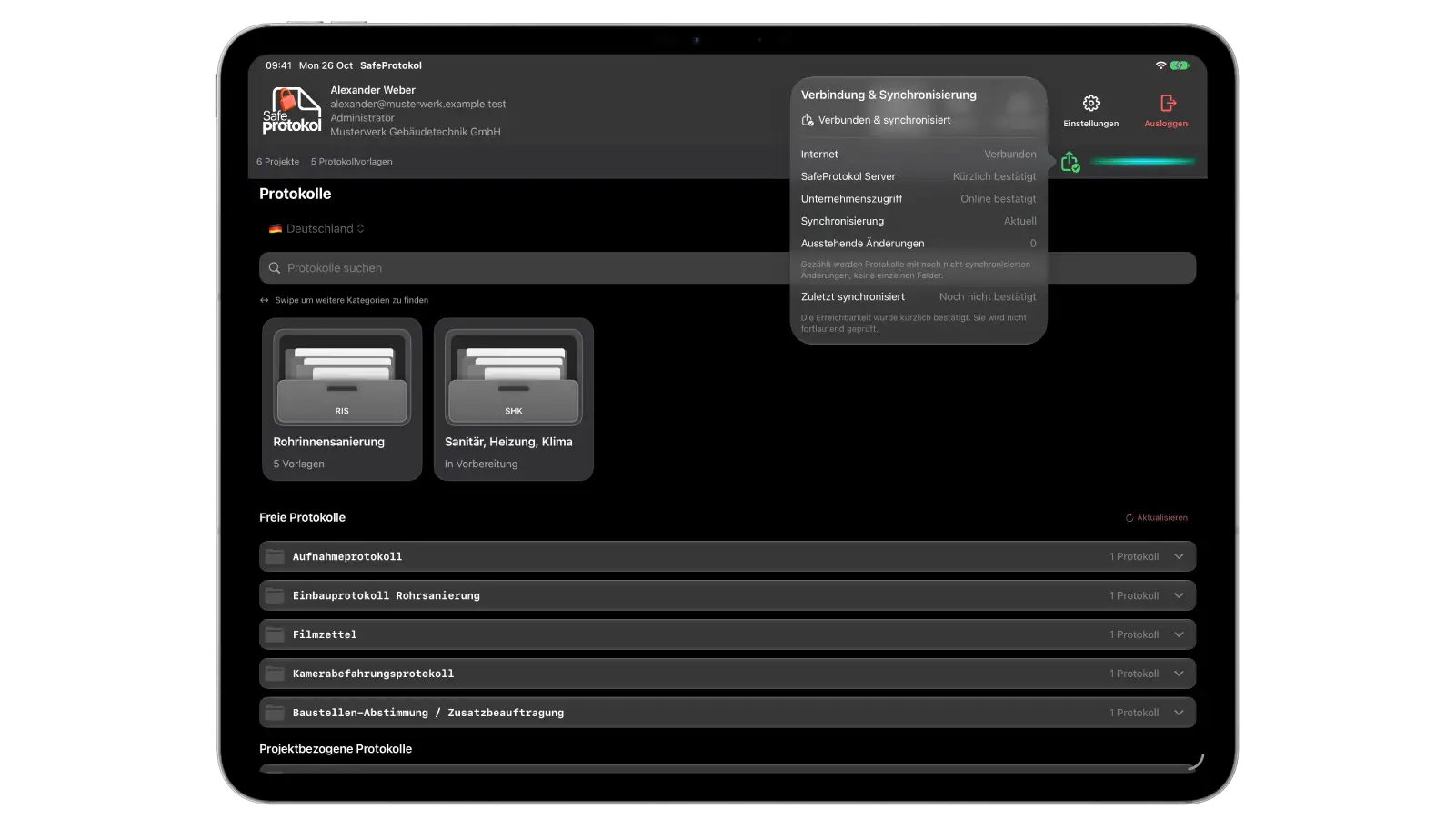1456x819 pixels.
Task: Tap the green sync status icon
Action: pos(1070,162)
